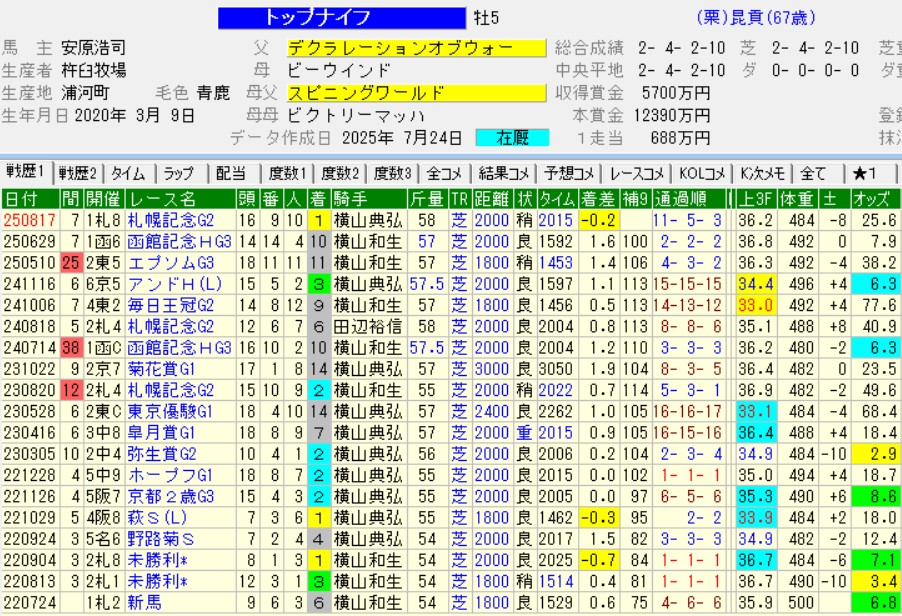Image resolution: width=902 pixels, height=616 pixels.
Task: Open the 配当 tab
Action: click(x=231, y=173)
